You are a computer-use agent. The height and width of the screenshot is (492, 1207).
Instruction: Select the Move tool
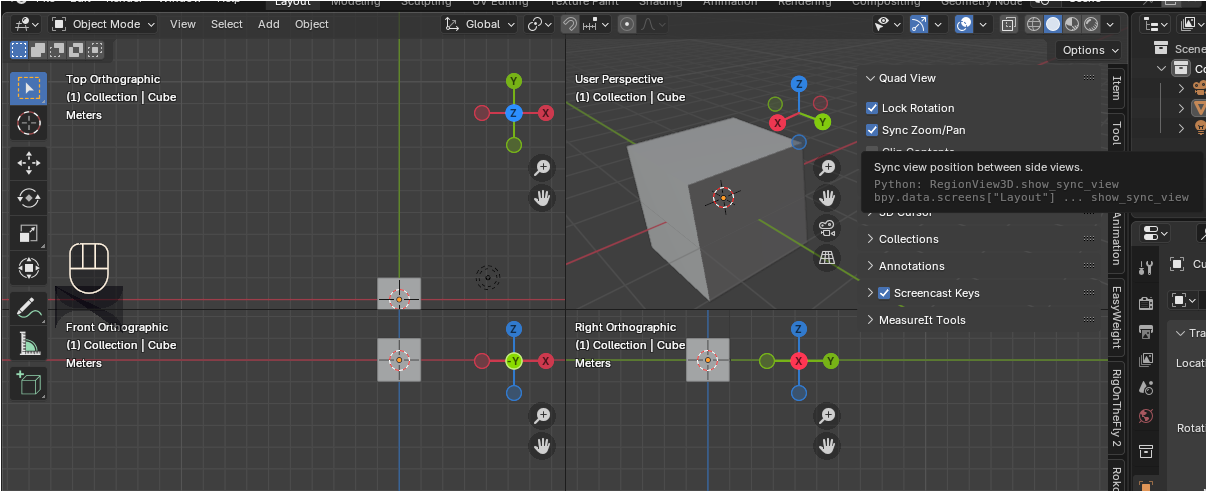pos(29,164)
